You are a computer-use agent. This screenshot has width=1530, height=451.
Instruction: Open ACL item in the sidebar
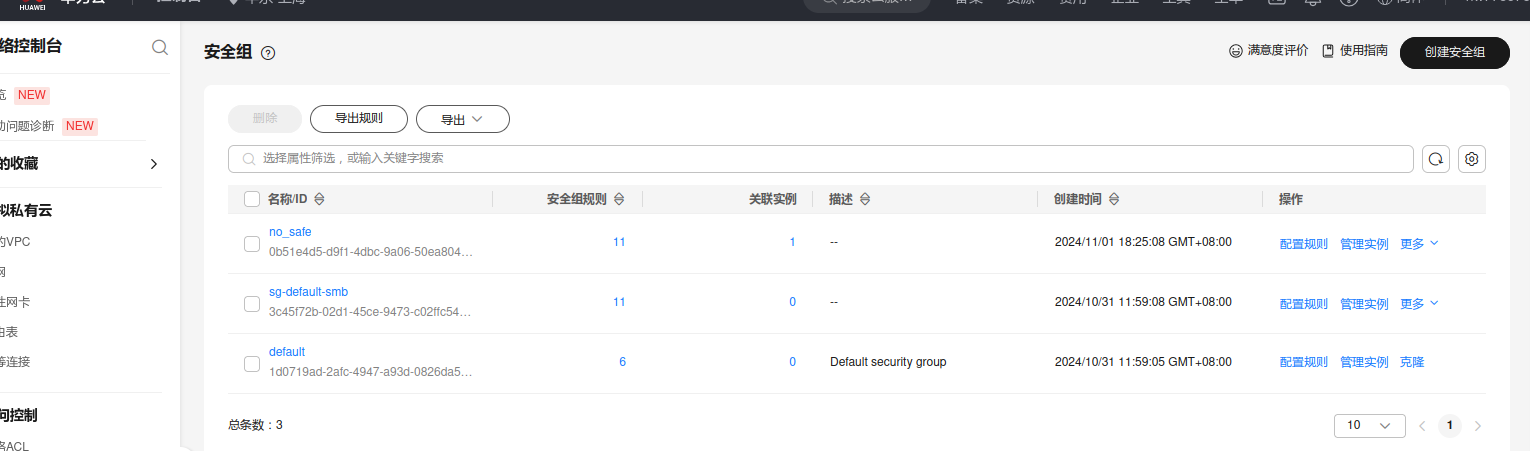point(15,445)
